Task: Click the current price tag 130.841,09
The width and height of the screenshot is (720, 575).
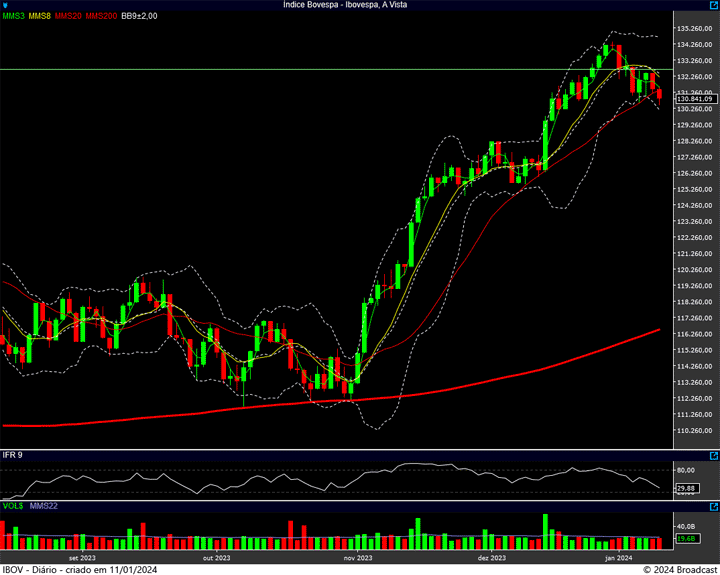Action: (x=695, y=99)
